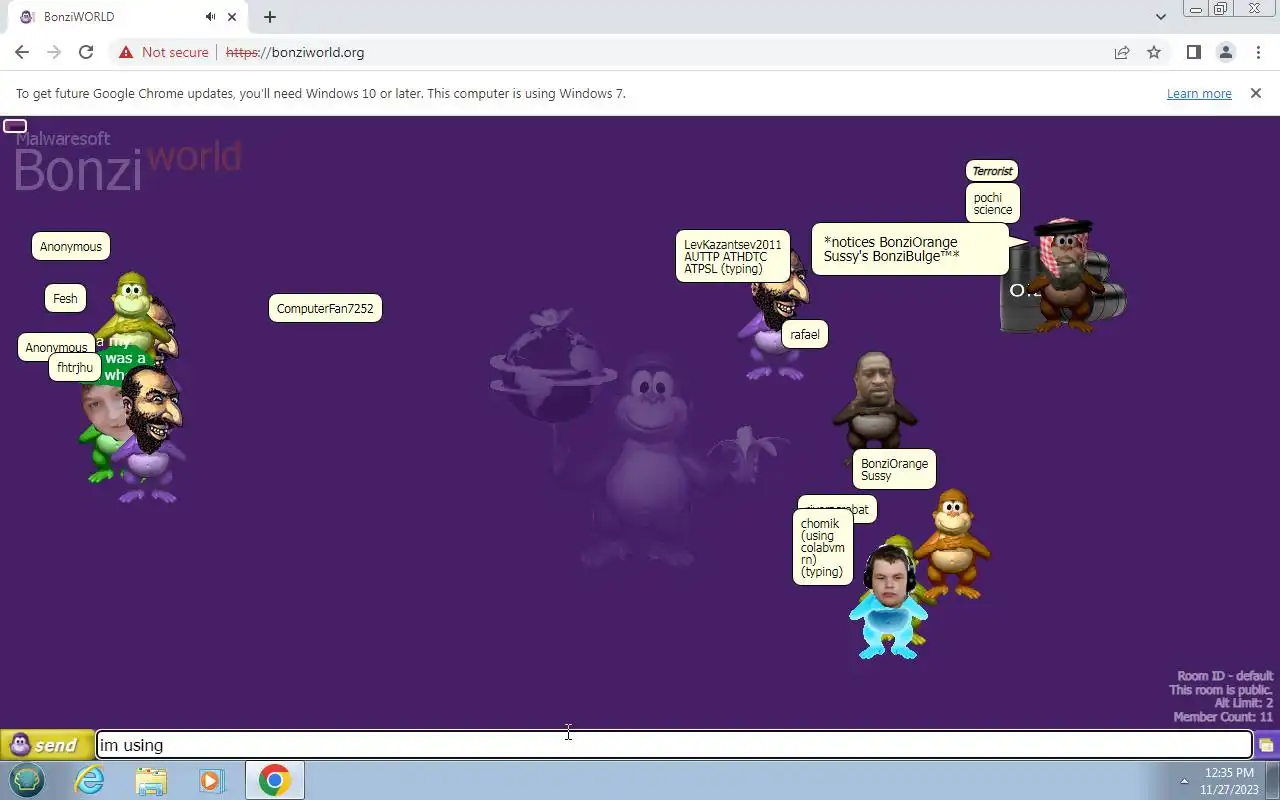Go back to the previous page
This screenshot has width=1280, height=800.
[22, 52]
